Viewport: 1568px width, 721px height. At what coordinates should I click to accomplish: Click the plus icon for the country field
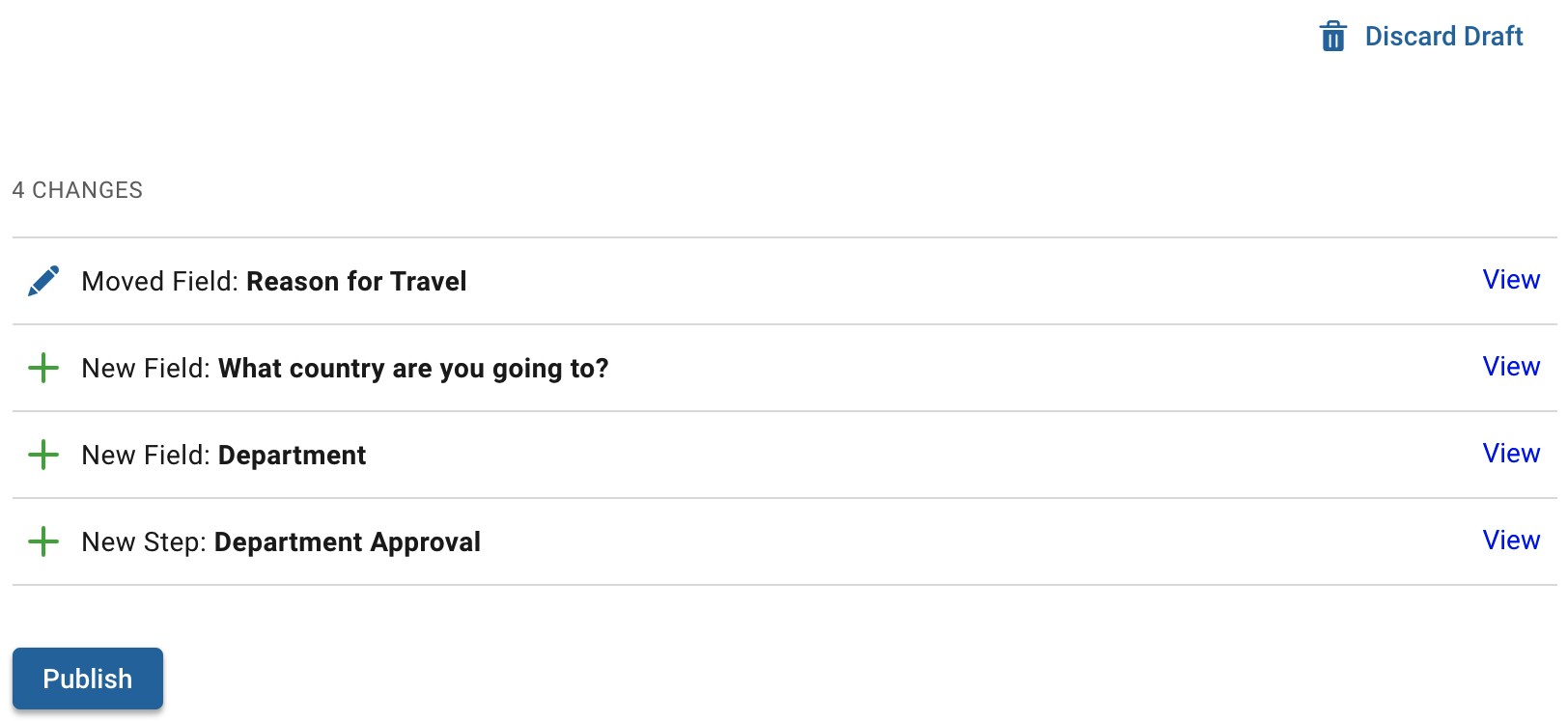tap(43, 368)
